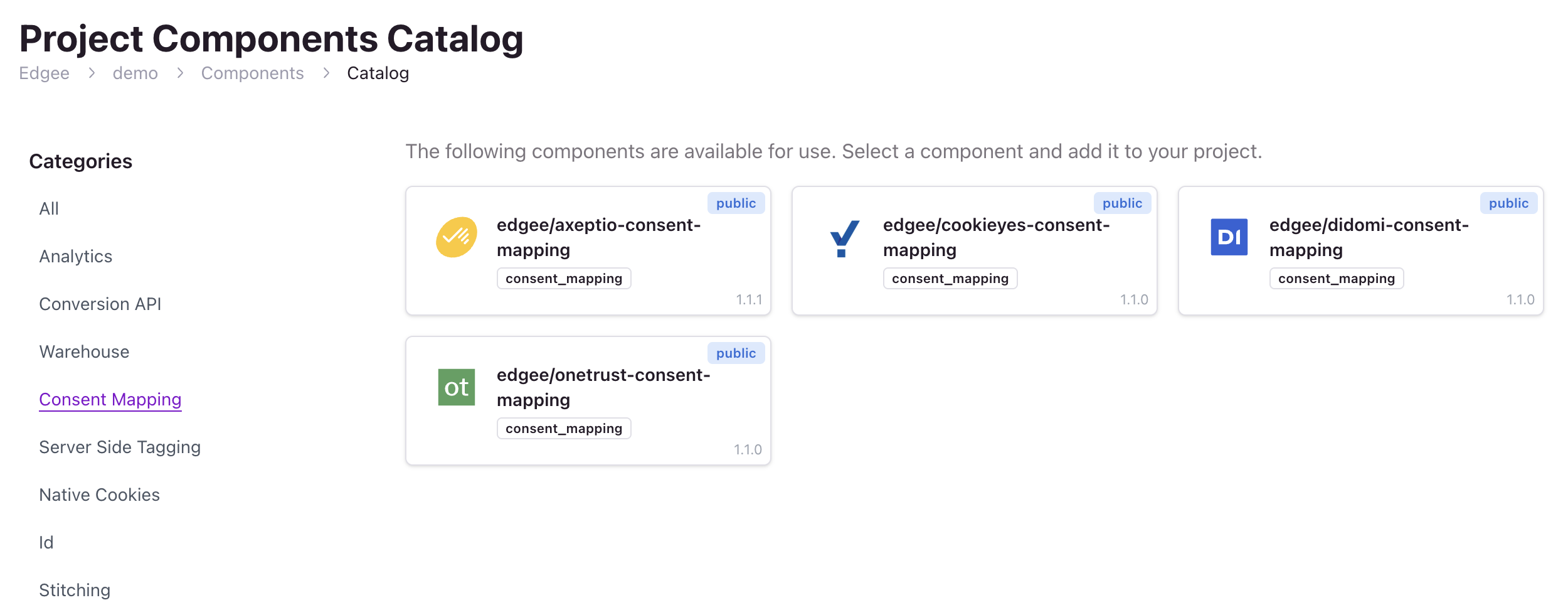Open the edgee/axeptio-consent-mapping component

(x=588, y=250)
